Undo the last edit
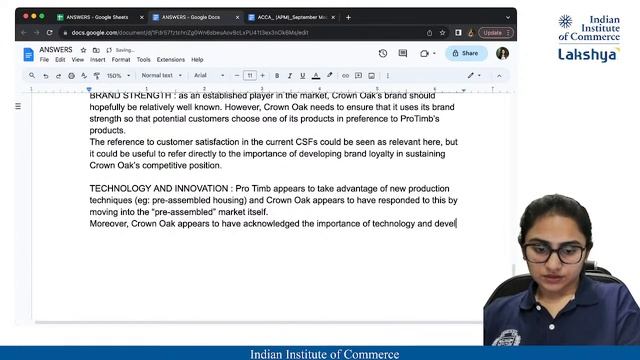The height and width of the screenshot is (360, 640). (x=46, y=76)
